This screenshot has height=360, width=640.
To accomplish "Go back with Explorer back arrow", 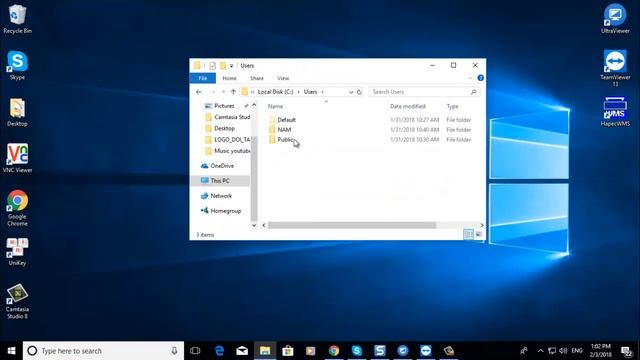I will (199, 92).
